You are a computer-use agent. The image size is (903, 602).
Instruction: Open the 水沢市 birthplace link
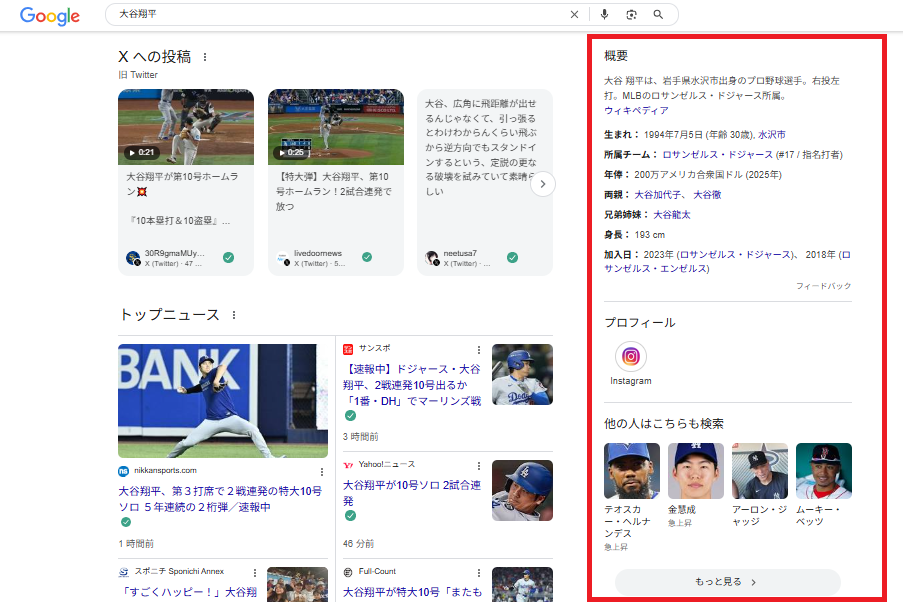coord(772,135)
